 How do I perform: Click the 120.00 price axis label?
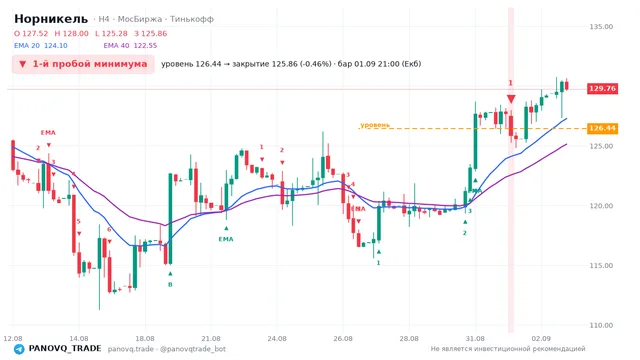tap(601, 206)
